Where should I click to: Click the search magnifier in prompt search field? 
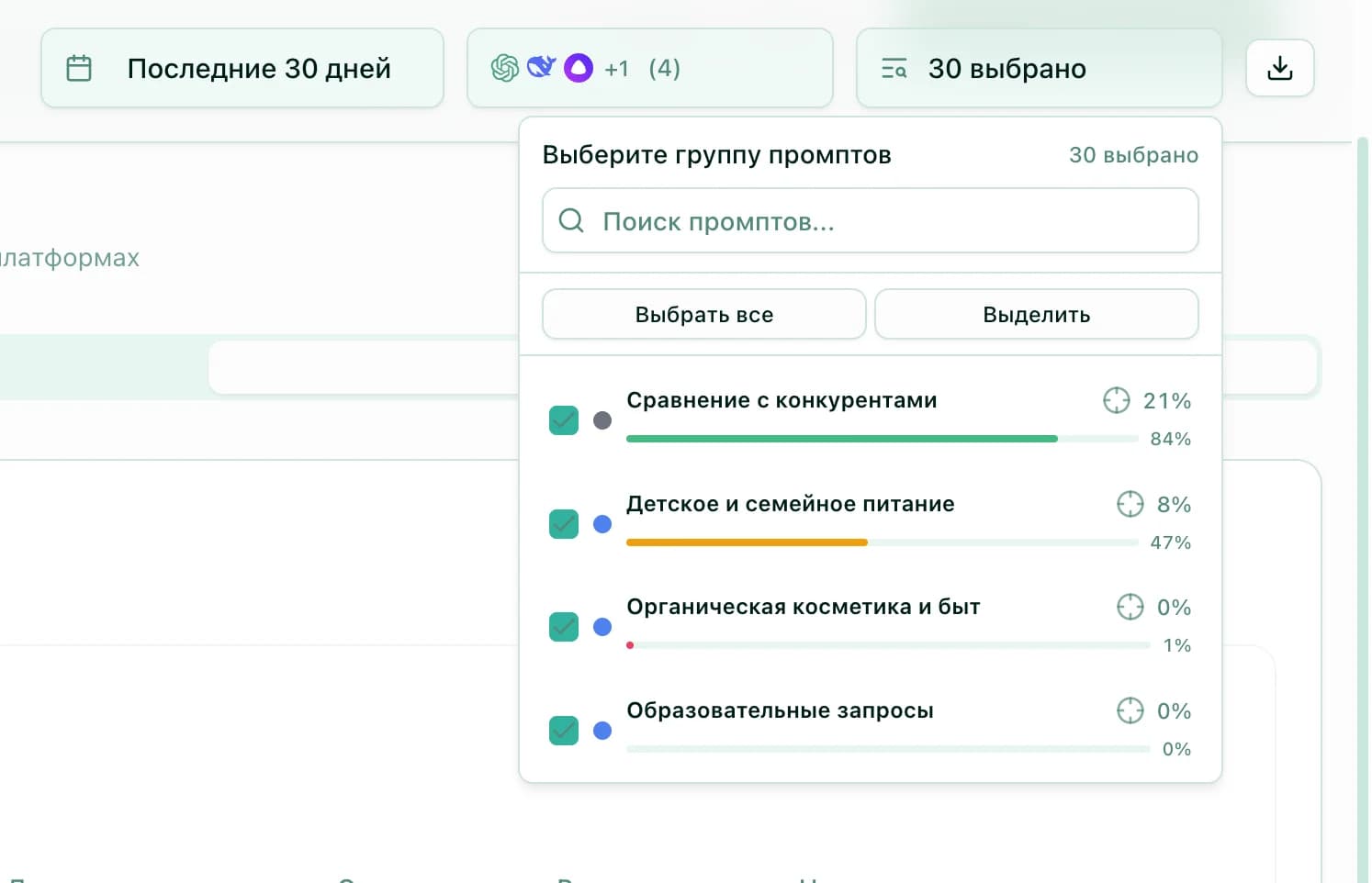(571, 220)
